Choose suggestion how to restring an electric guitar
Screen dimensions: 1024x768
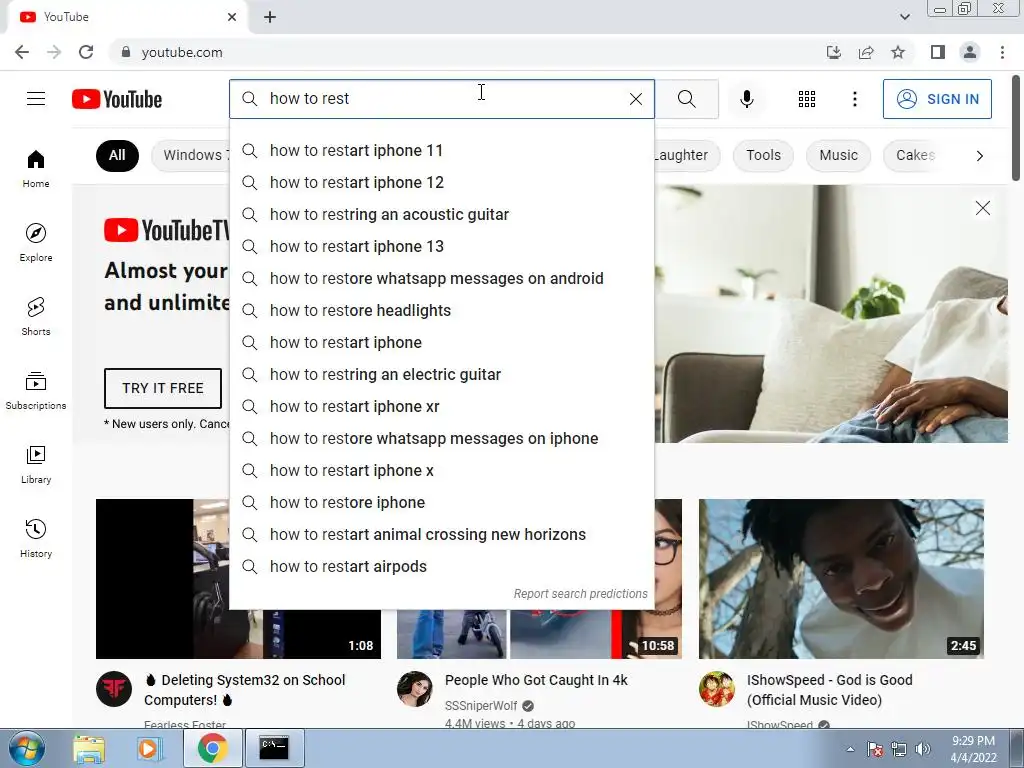coord(441,374)
